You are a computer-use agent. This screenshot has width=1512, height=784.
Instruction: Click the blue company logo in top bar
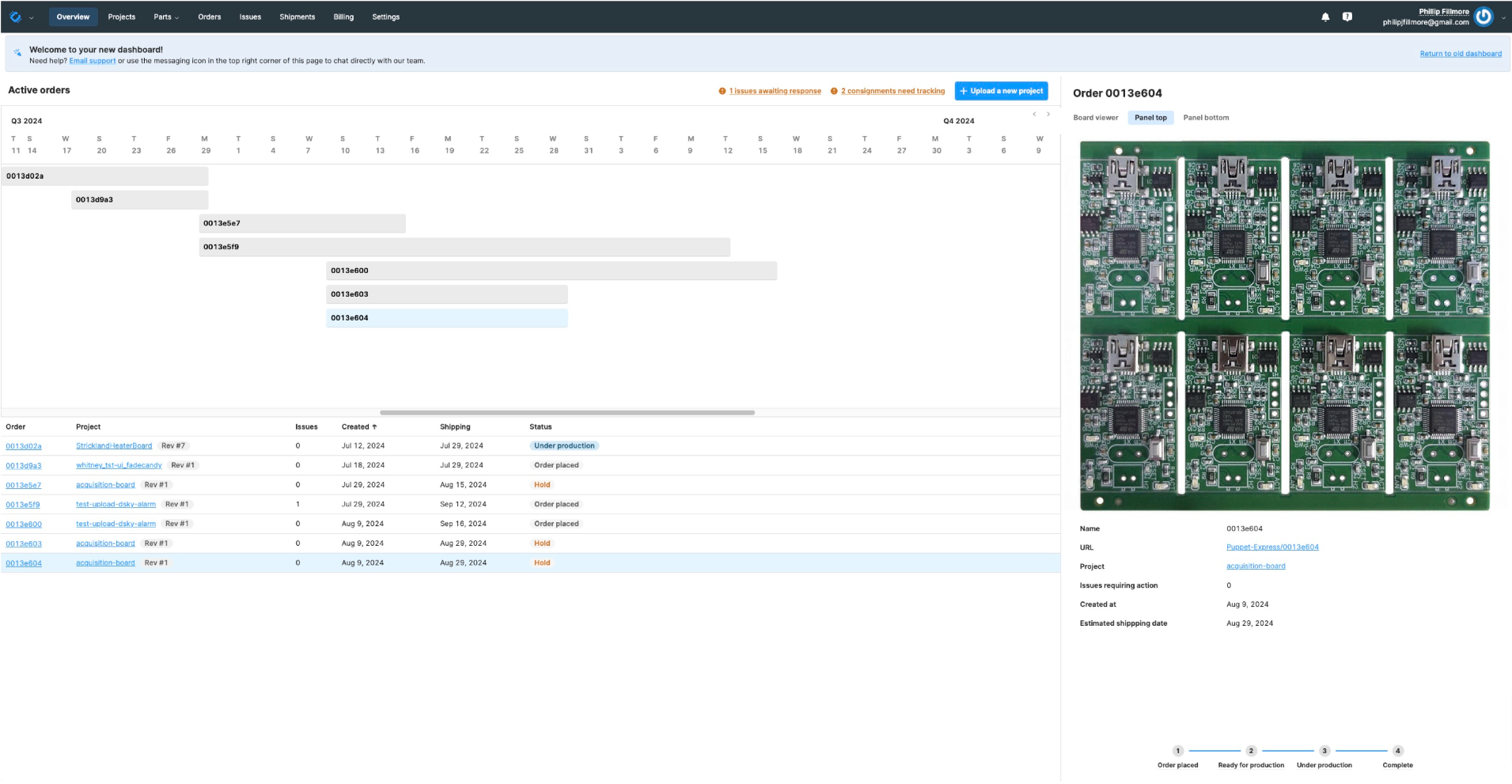(x=14, y=16)
